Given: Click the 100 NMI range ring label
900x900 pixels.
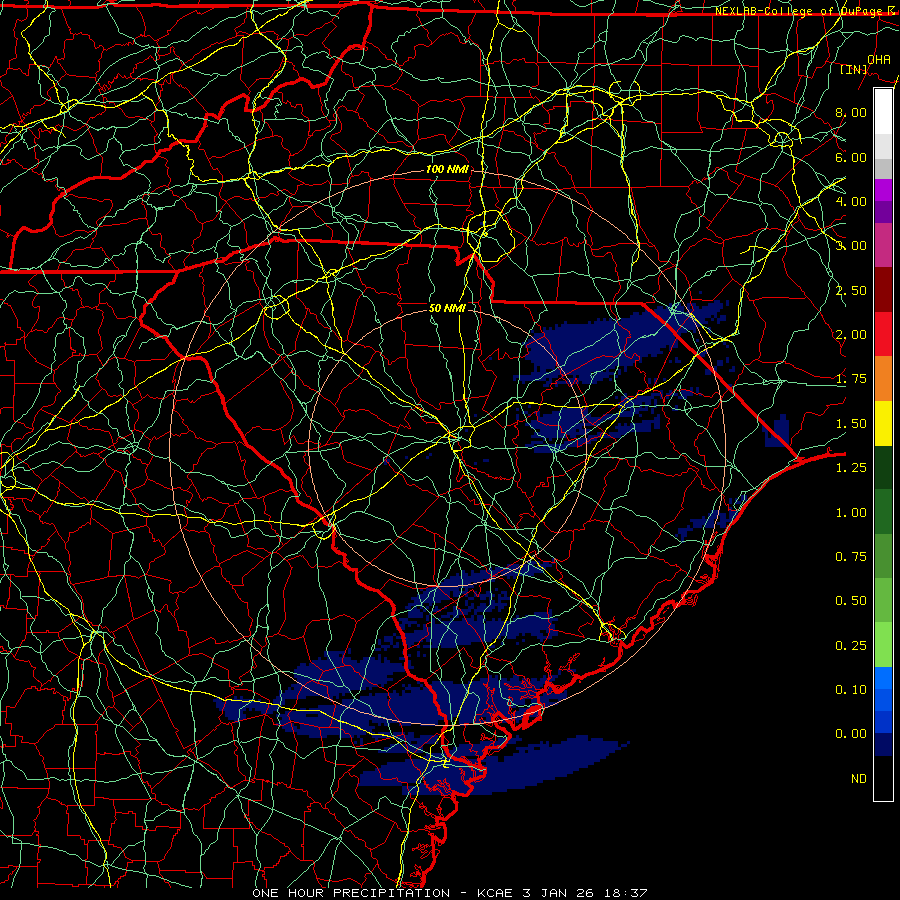Looking at the screenshot, I should pyautogui.click(x=447, y=169).
